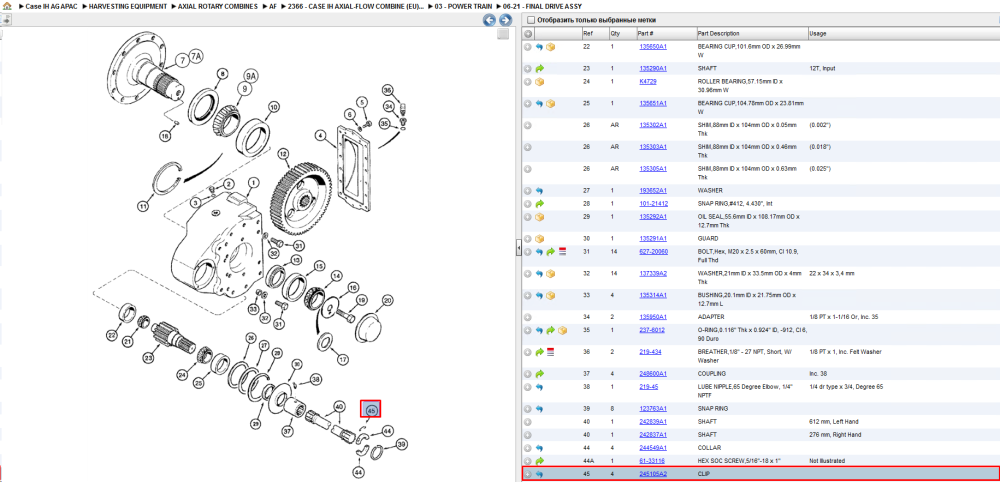Toggle select circle for shim 135302A1 row
Viewport: 1000px width, 482px height.
[x=528, y=125]
